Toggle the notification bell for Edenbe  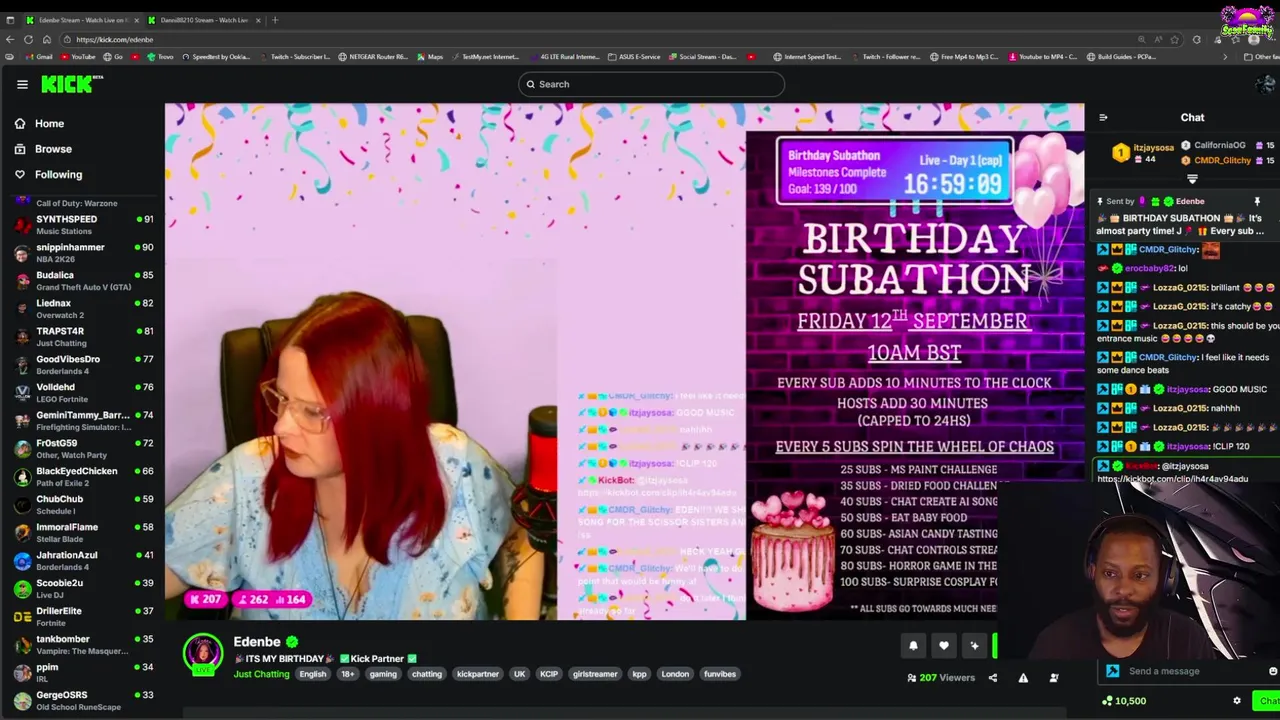[x=913, y=646]
